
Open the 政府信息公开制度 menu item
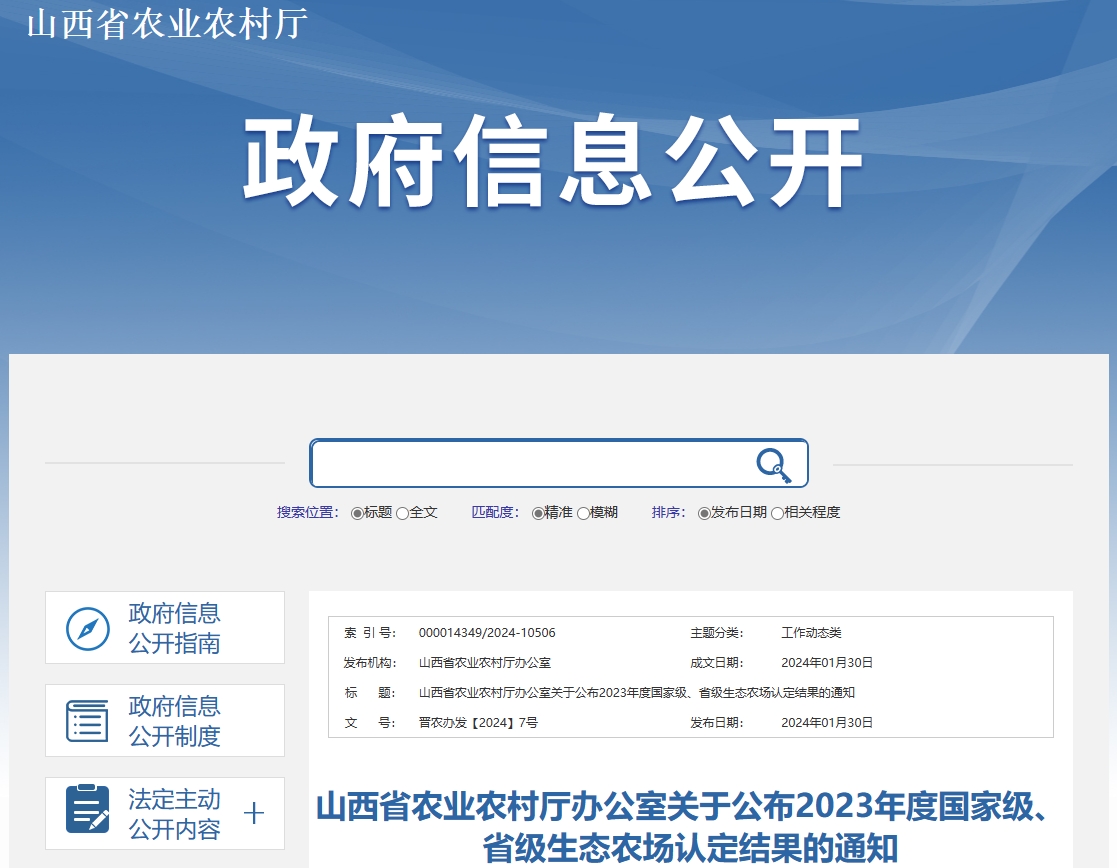174,721
